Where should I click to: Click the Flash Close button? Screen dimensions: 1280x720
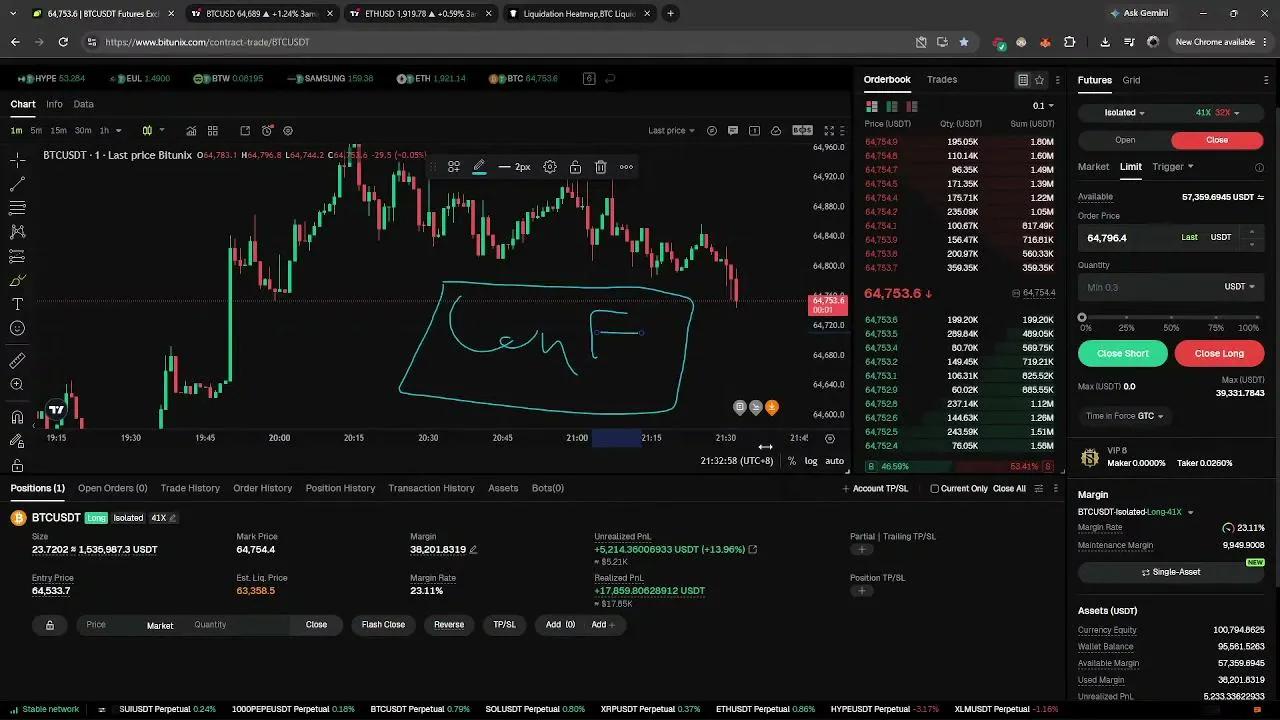click(383, 625)
